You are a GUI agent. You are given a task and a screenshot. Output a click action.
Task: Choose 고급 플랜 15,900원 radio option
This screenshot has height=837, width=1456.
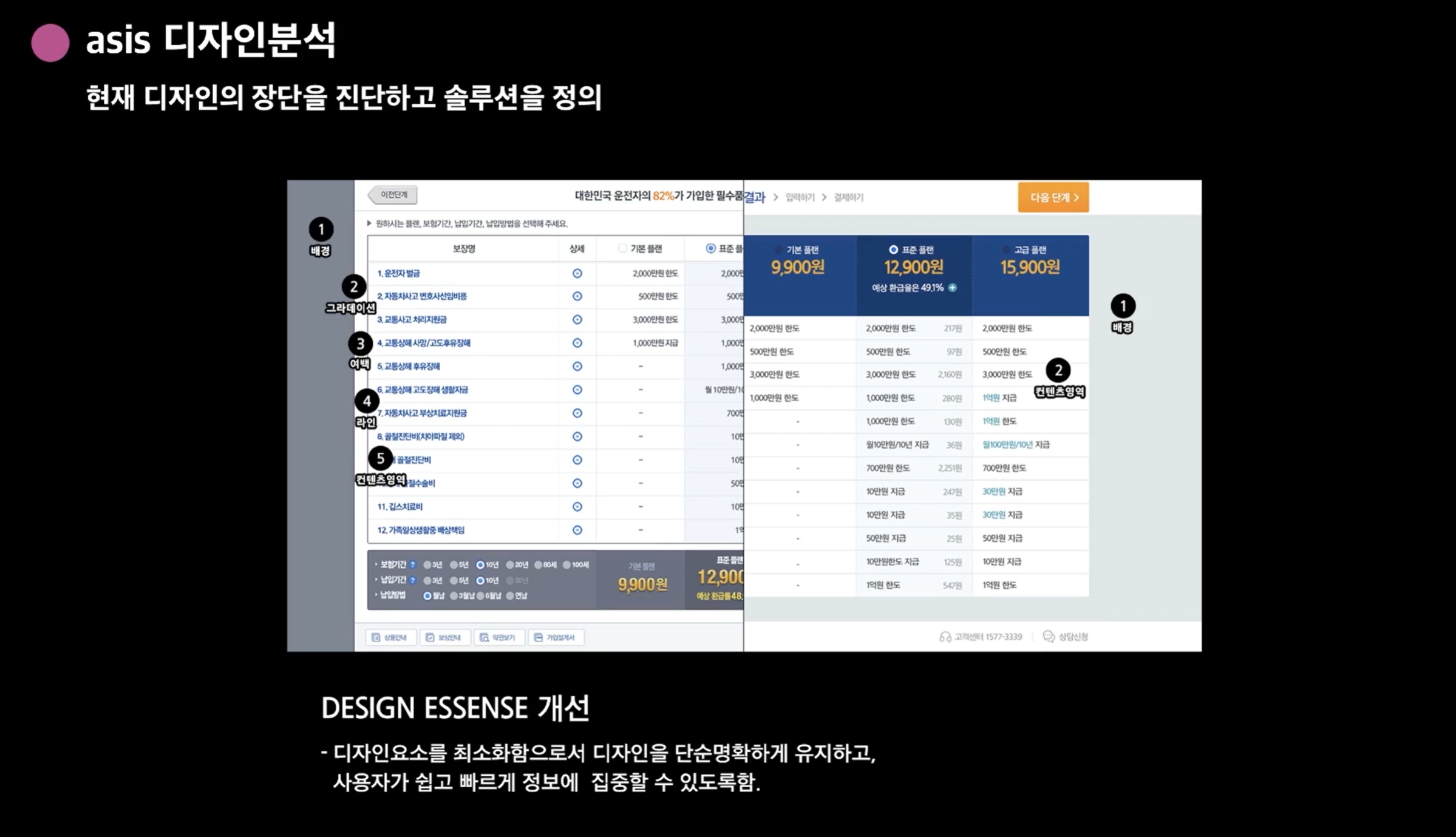pyautogui.click(x=1006, y=249)
